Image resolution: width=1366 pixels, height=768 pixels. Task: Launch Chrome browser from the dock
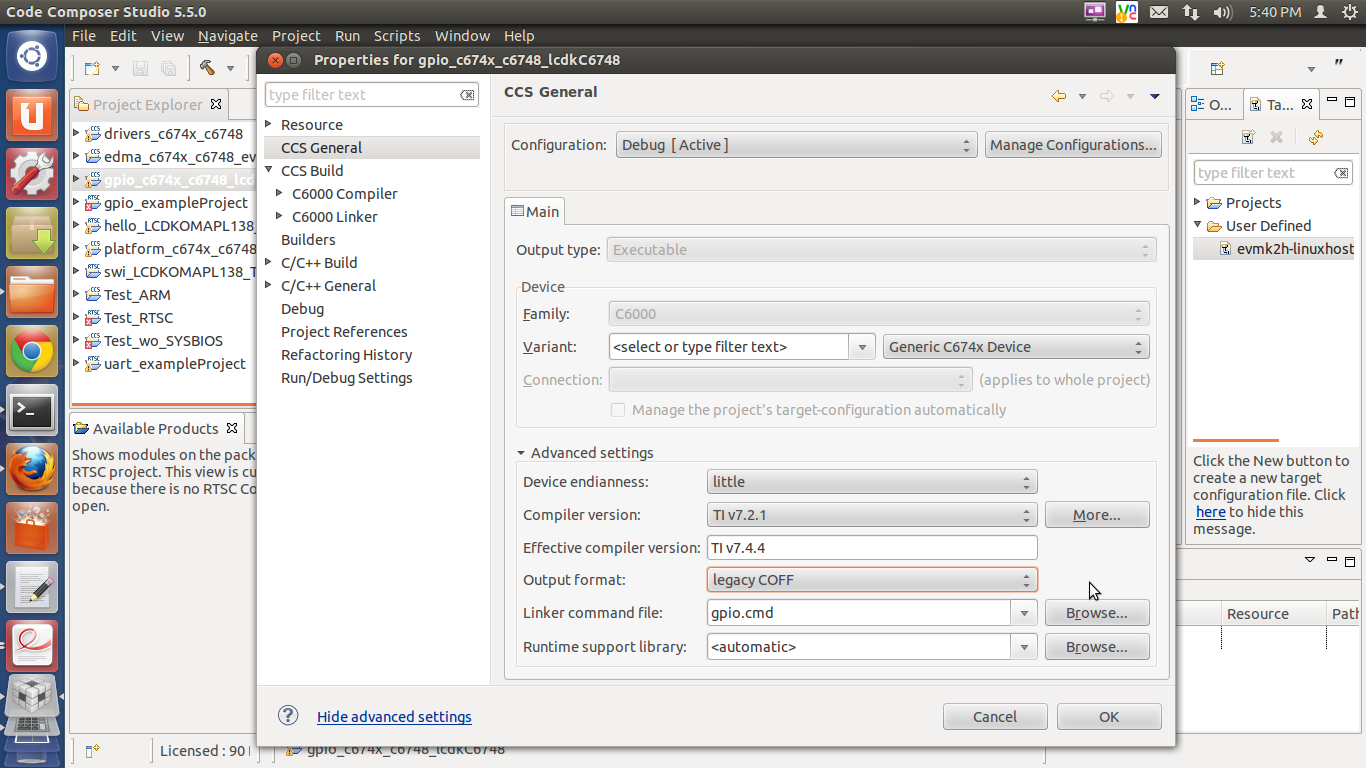coord(32,350)
